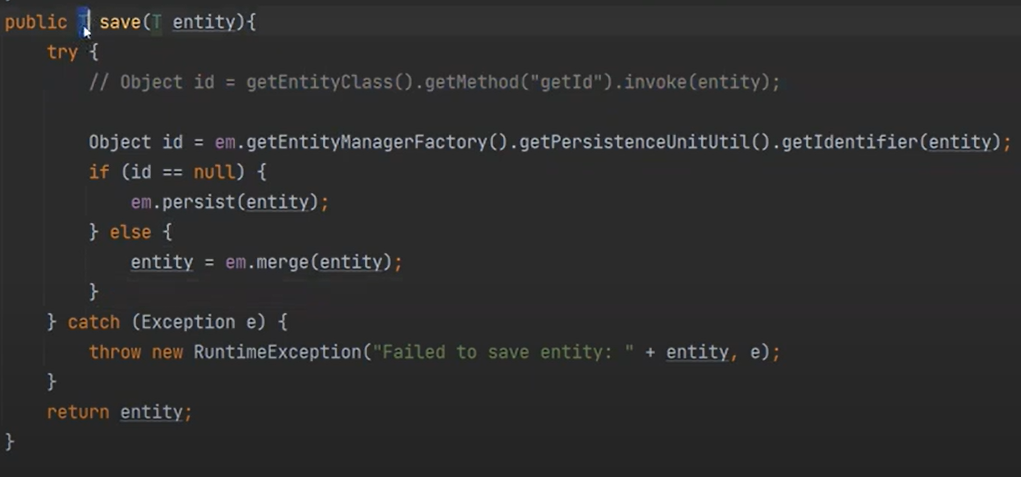Click the 'RuntimeException' class name
The height and width of the screenshot is (477, 1021).
click(x=277, y=352)
